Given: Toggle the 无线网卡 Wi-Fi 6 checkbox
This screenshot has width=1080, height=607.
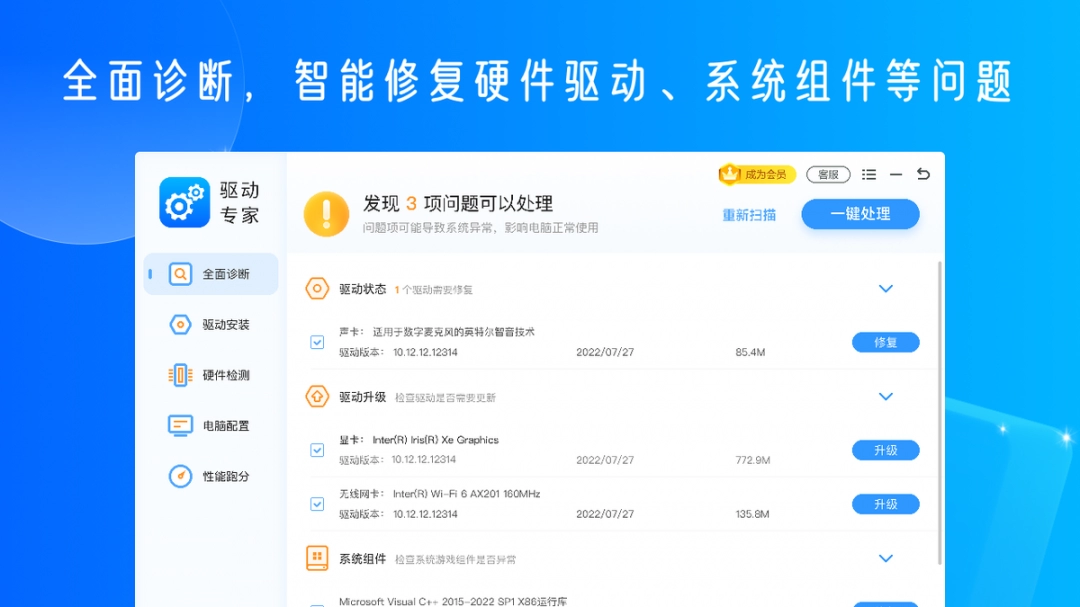Looking at the screenshot, I should pyautogui.click(x=317, y=504).
